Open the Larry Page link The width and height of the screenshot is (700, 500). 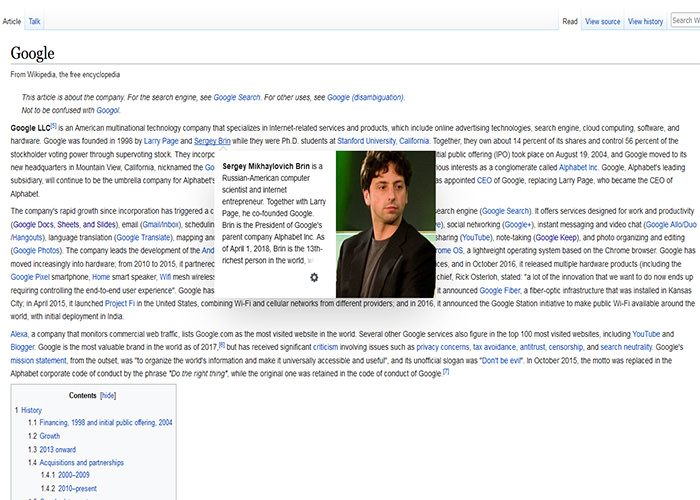pos(161,141)
